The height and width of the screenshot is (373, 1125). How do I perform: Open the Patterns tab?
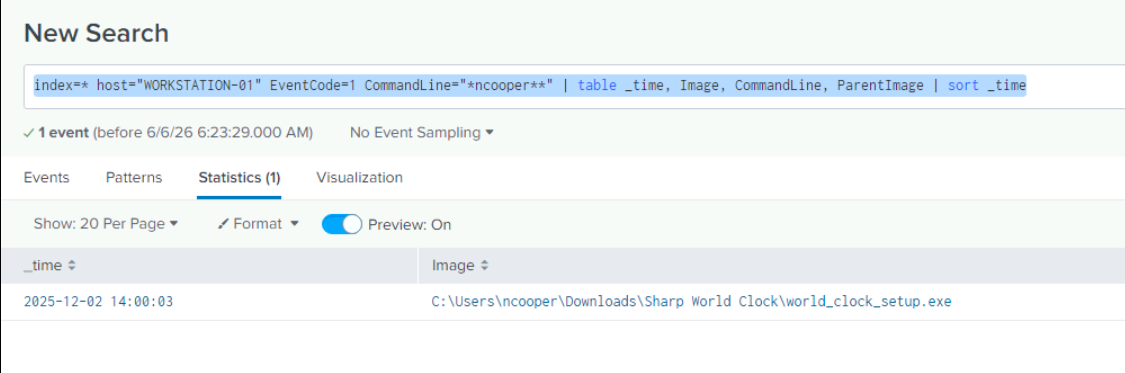(134, 177)
